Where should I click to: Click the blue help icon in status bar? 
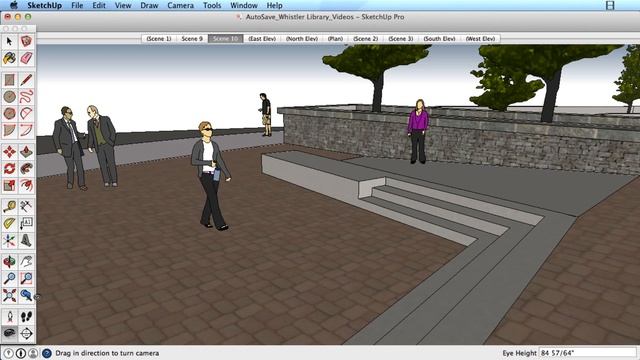(x=47, y=353)
